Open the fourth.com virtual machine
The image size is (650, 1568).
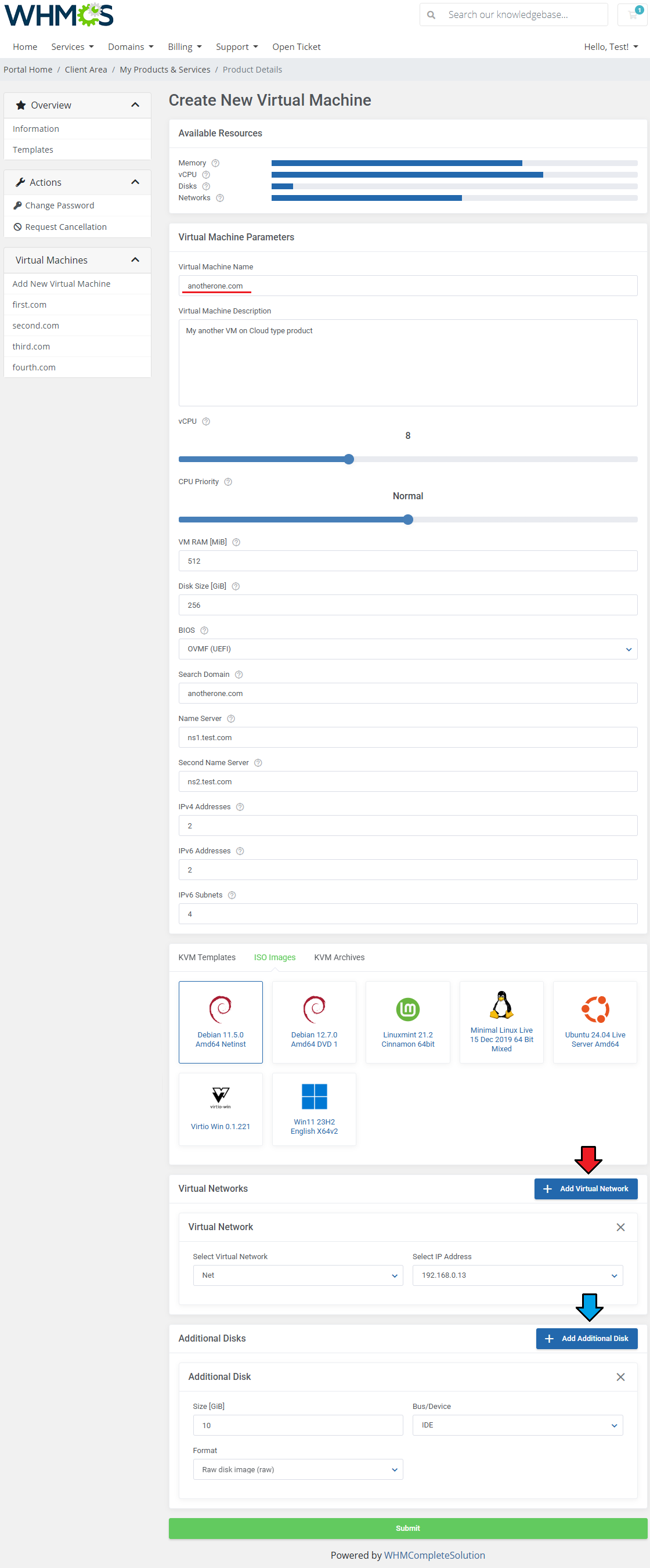(x=77, y=367)
